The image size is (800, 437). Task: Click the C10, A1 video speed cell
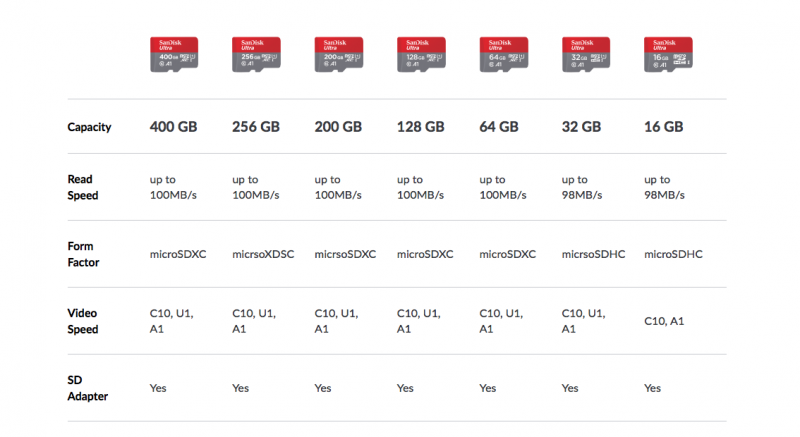click(664, 321)
